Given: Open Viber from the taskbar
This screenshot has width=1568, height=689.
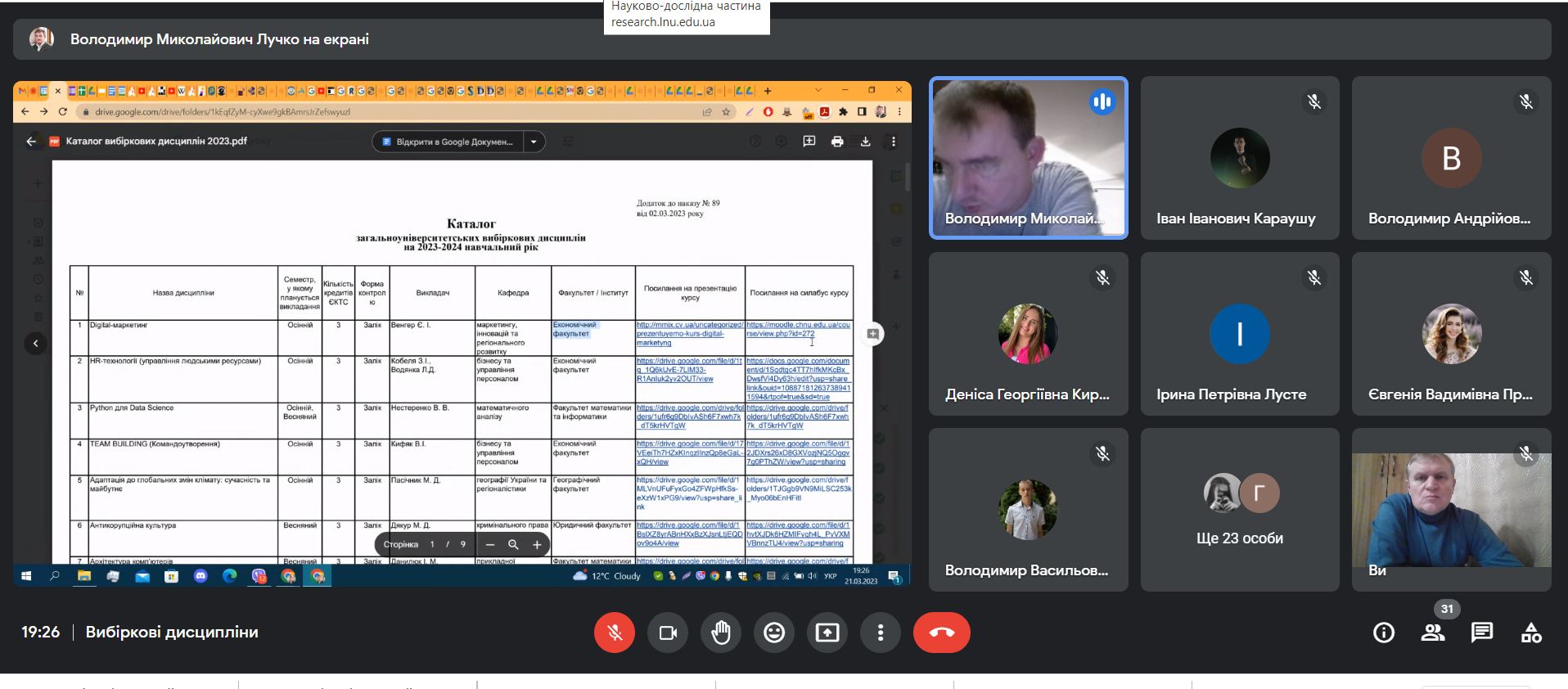Looking at the screenshot, I should click(259, 576).
